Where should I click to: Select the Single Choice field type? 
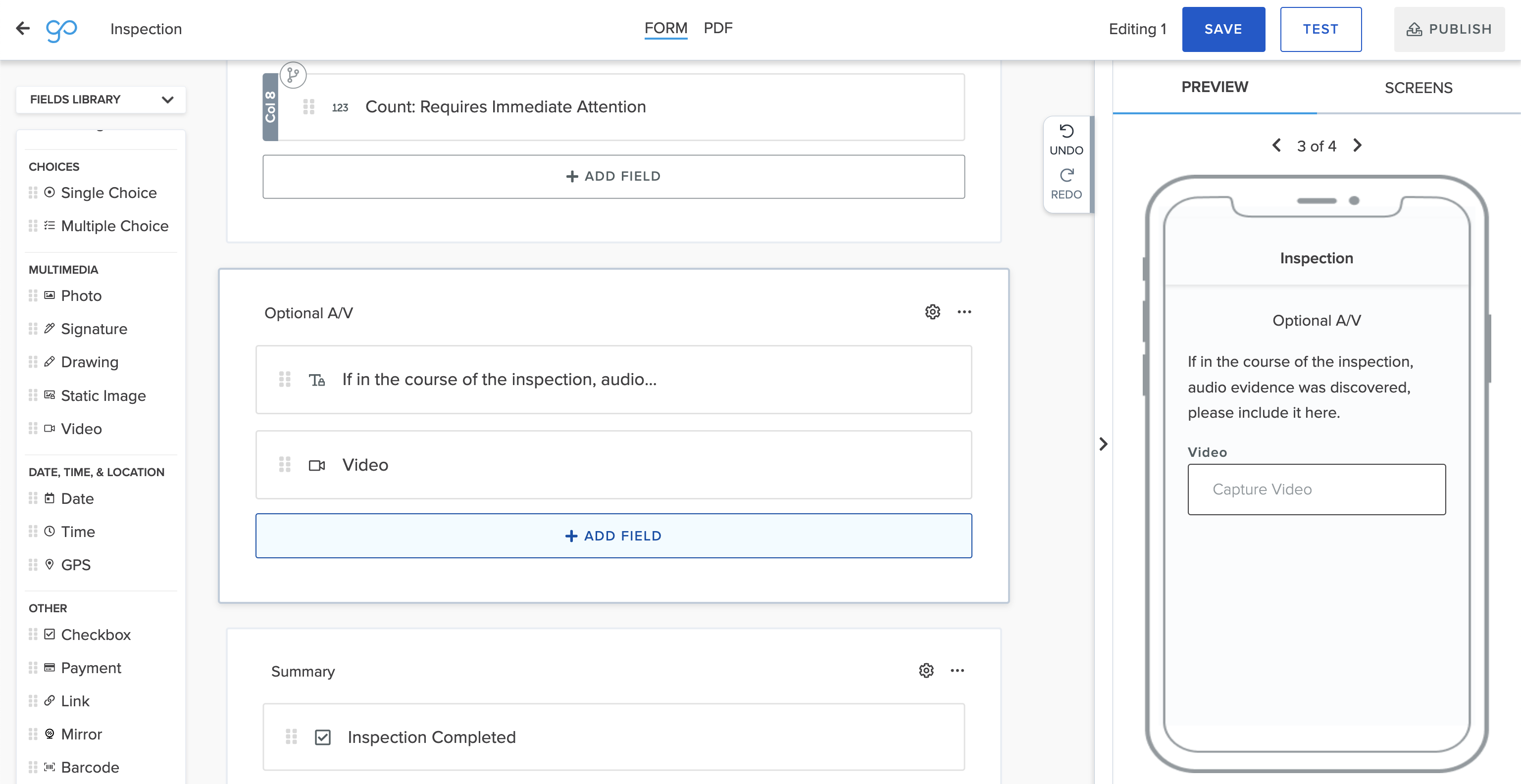[x=108, y=193]
